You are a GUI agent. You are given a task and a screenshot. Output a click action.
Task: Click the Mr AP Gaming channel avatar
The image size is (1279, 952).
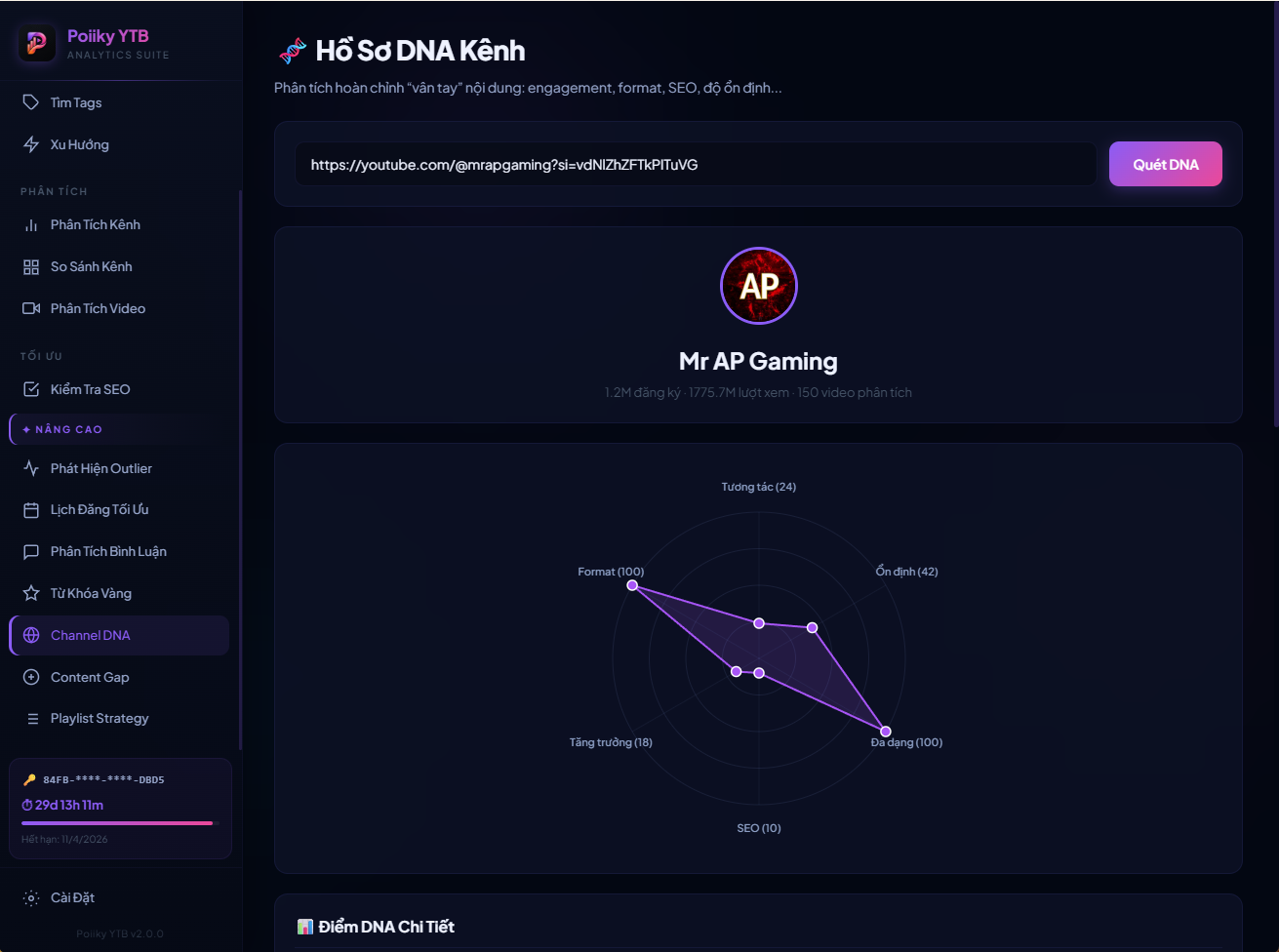click(759, 286)
